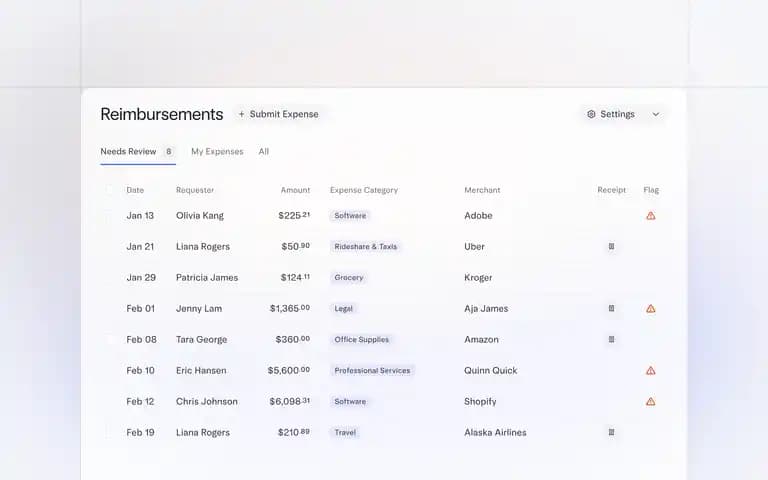Viewport: 768px width, 480px height.
Task: Click the Reimbursements page heading
Action: pyautogui.click(x=162, y=114)
